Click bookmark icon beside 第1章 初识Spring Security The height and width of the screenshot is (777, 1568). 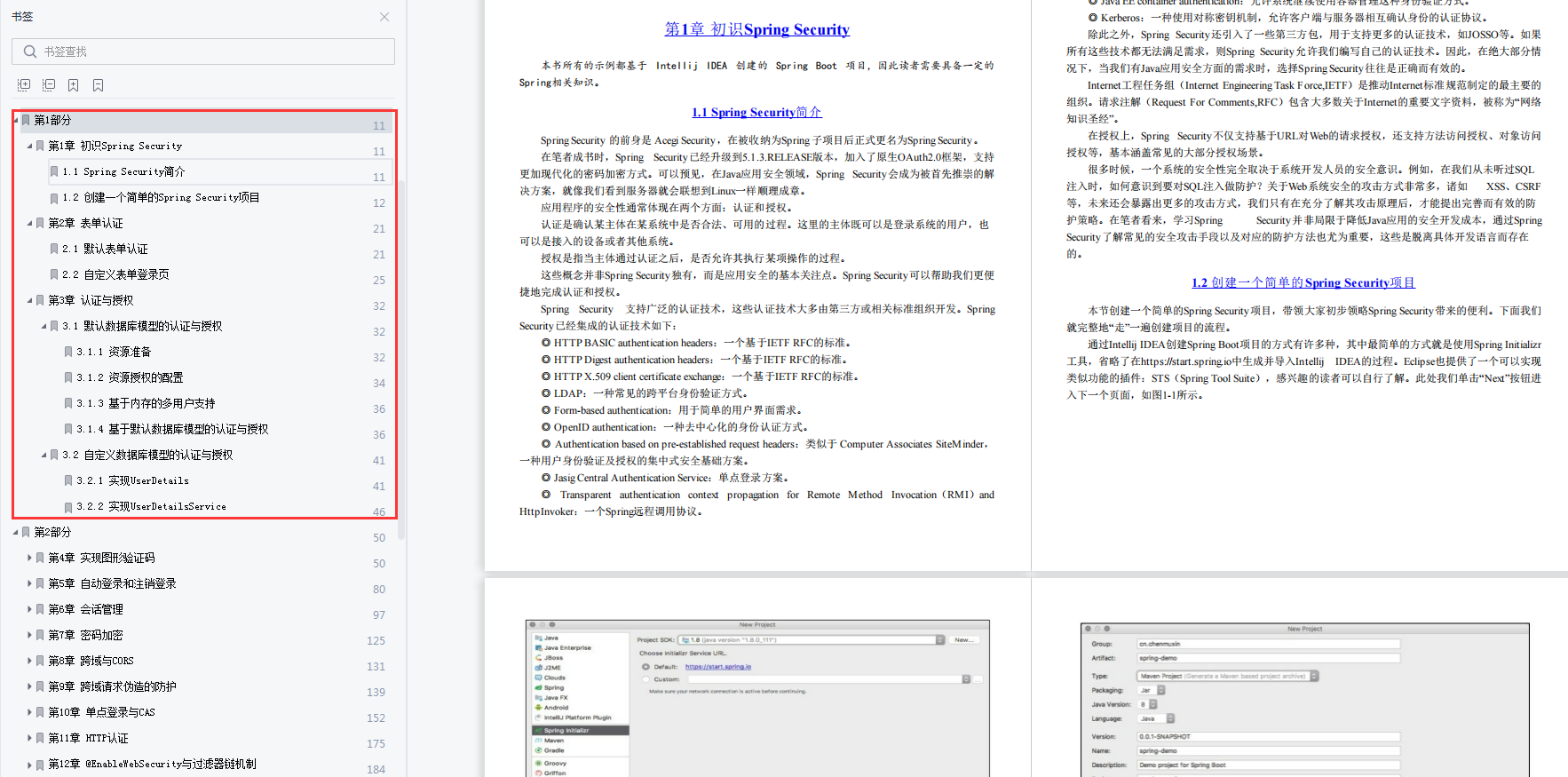[40, 146]
